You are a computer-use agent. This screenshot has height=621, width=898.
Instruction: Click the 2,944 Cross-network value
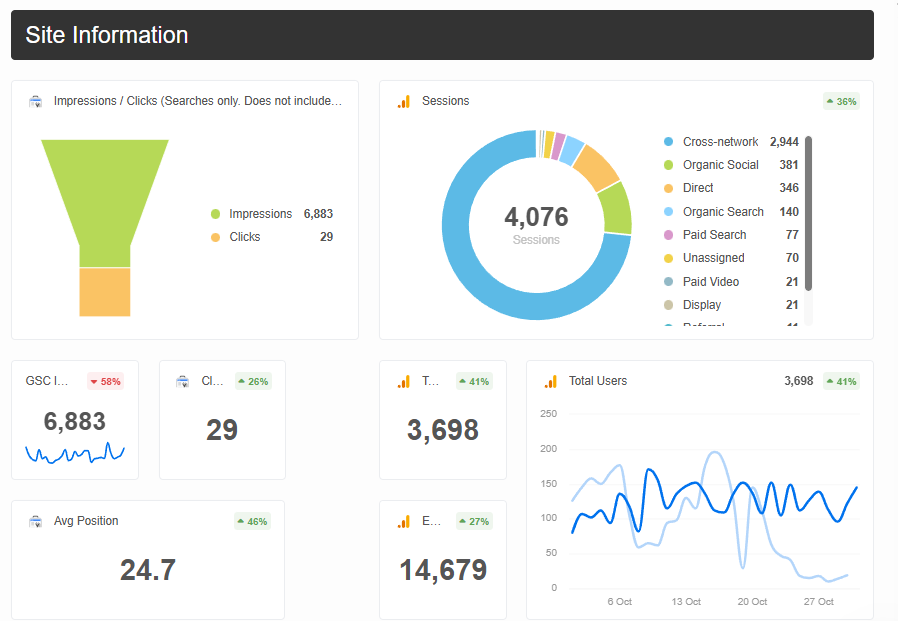[x=784, y=142]
